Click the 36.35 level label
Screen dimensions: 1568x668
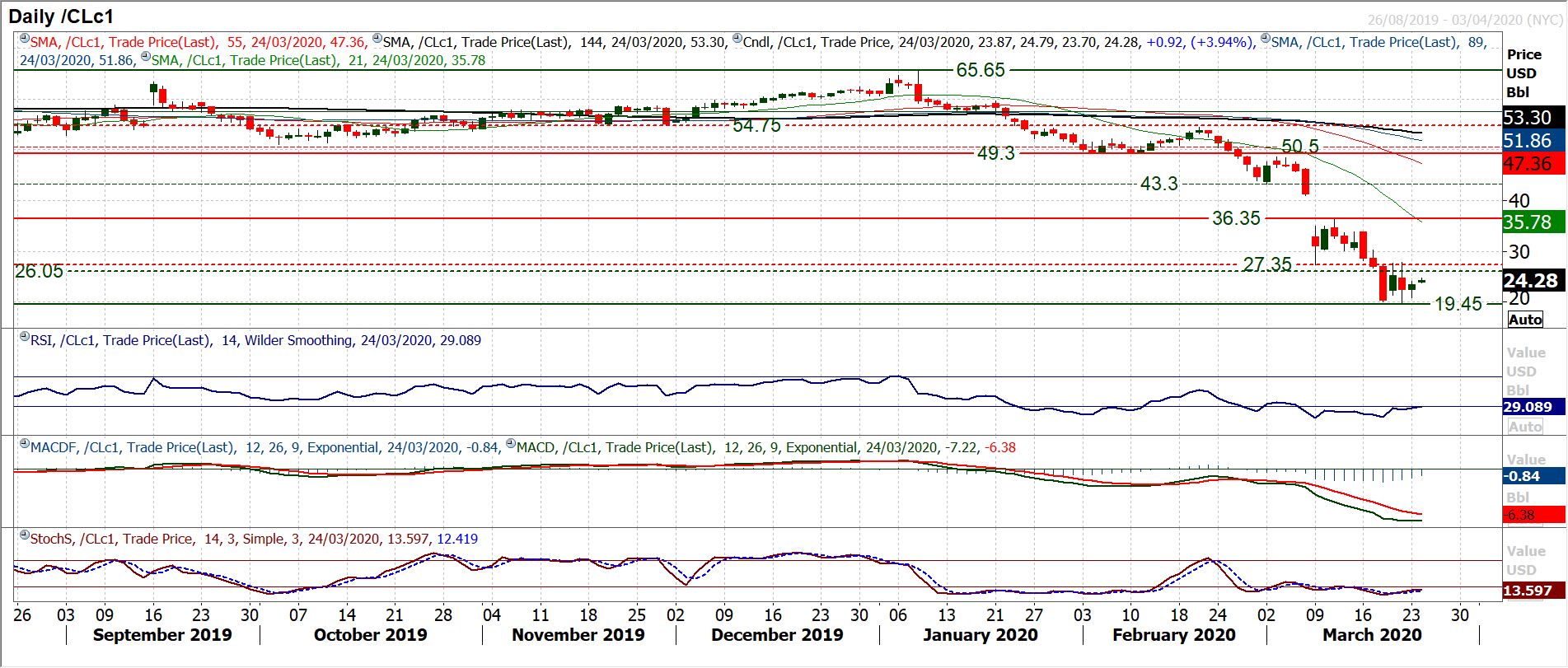pyautogui.click(x=1236, y=218)
